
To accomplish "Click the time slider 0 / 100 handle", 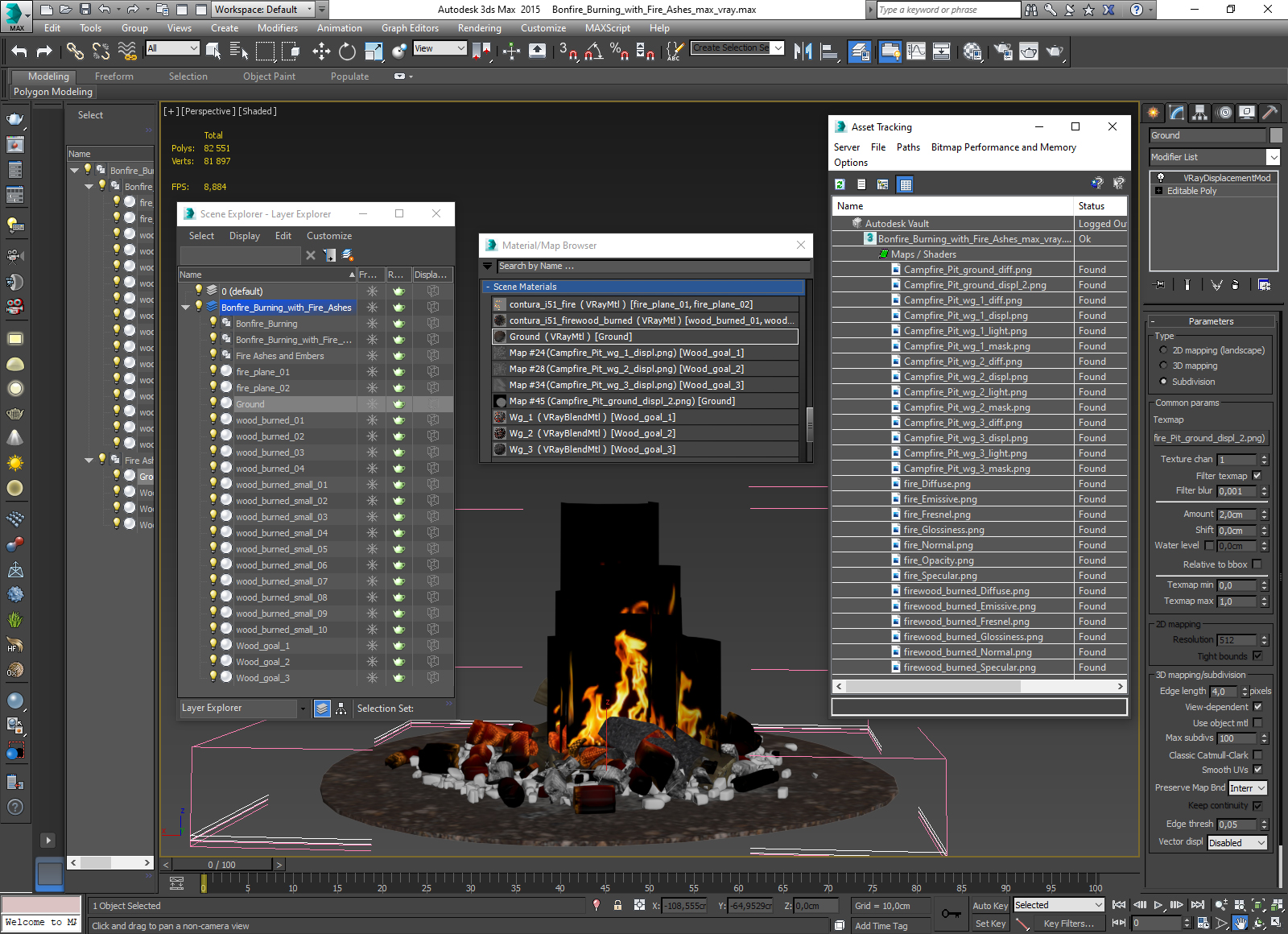I will tap(221, 865).
